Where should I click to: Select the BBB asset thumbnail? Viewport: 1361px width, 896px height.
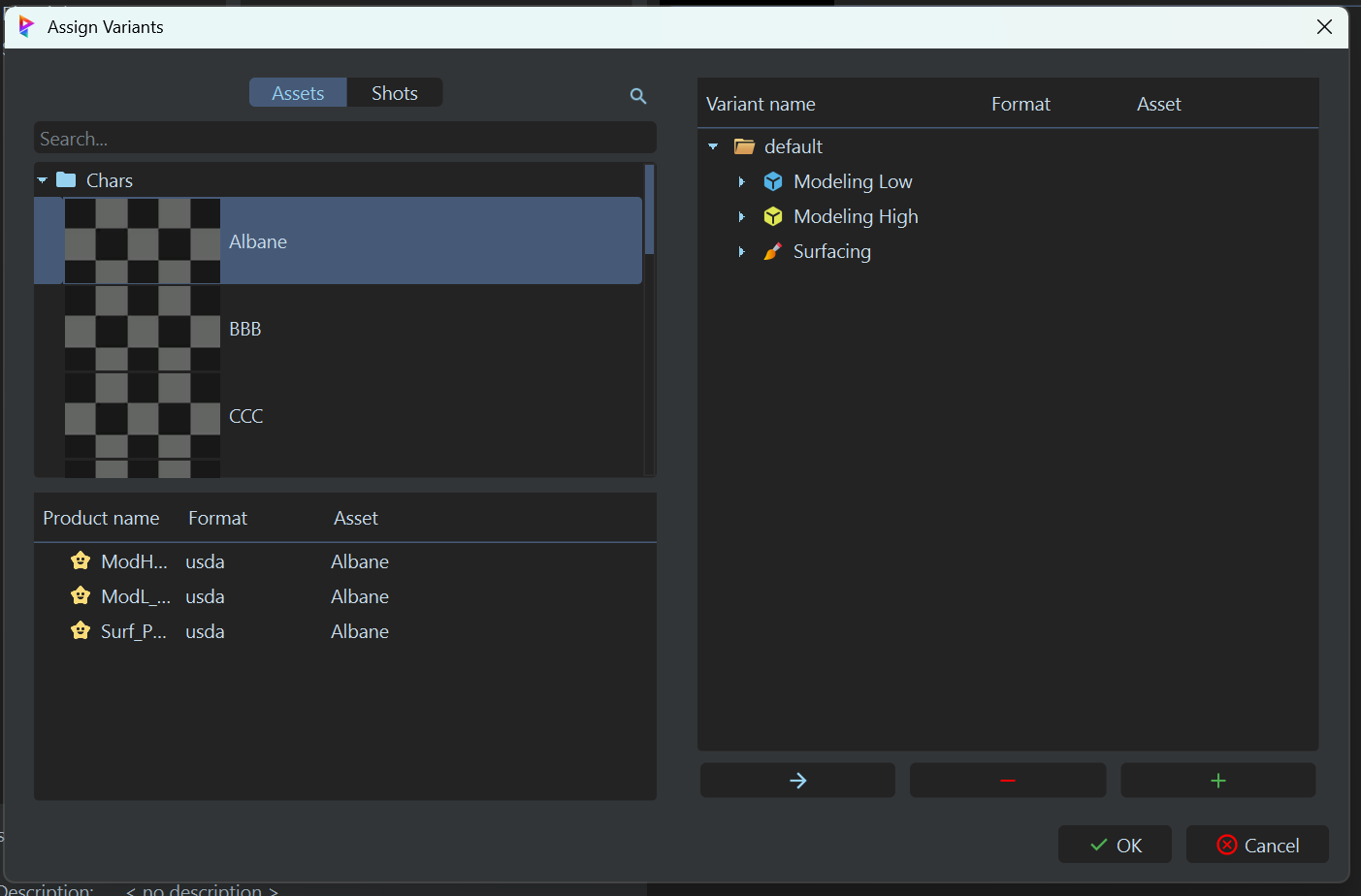click(143, 329)
